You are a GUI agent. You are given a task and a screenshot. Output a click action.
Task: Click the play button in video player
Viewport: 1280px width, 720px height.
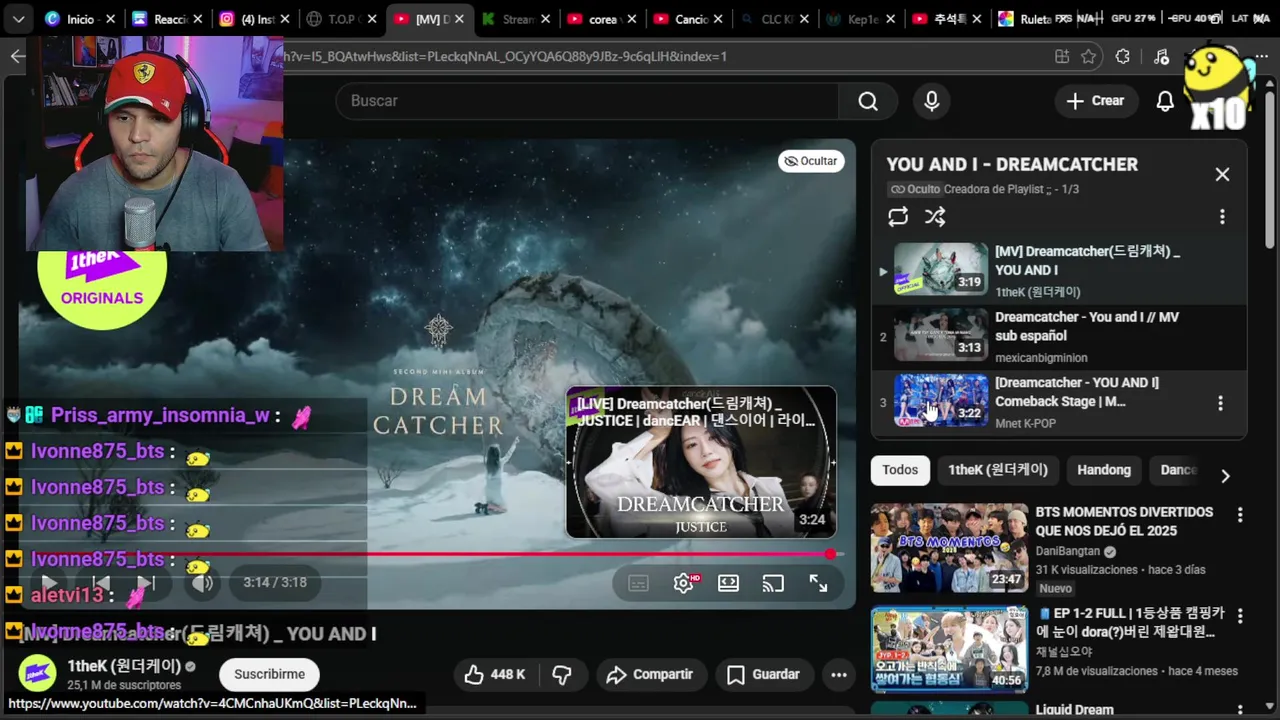pos(49,583)
